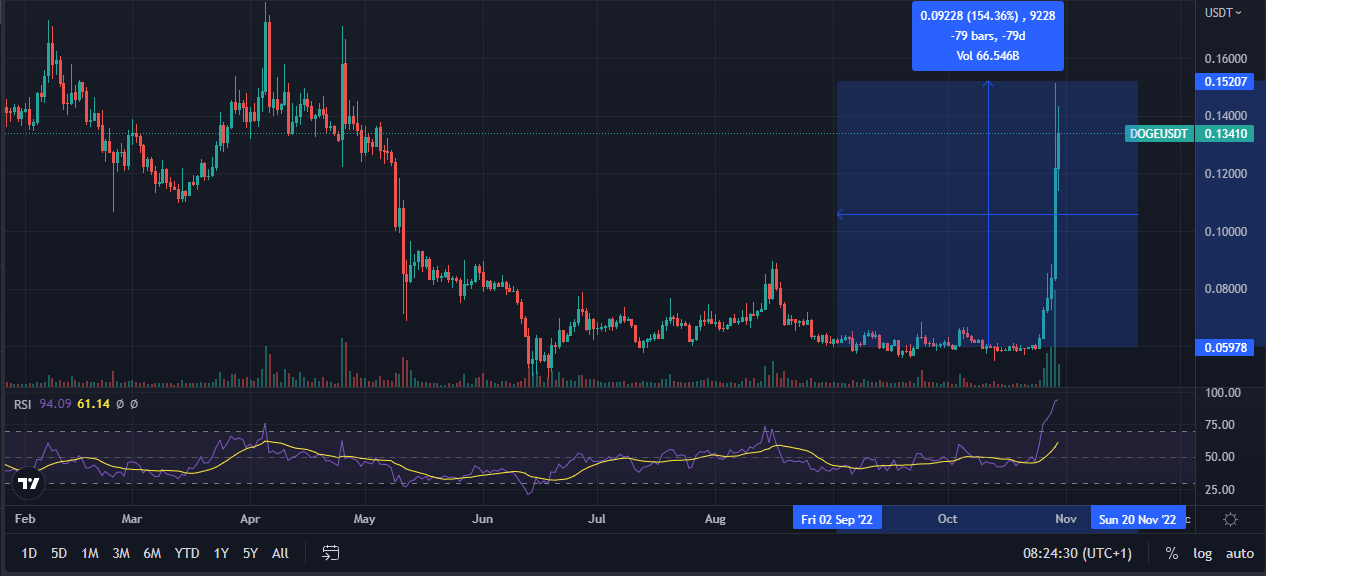The image size is (1359, 576).
Task: Click RSI value 94.09
Action: click(x=53, y=404)
